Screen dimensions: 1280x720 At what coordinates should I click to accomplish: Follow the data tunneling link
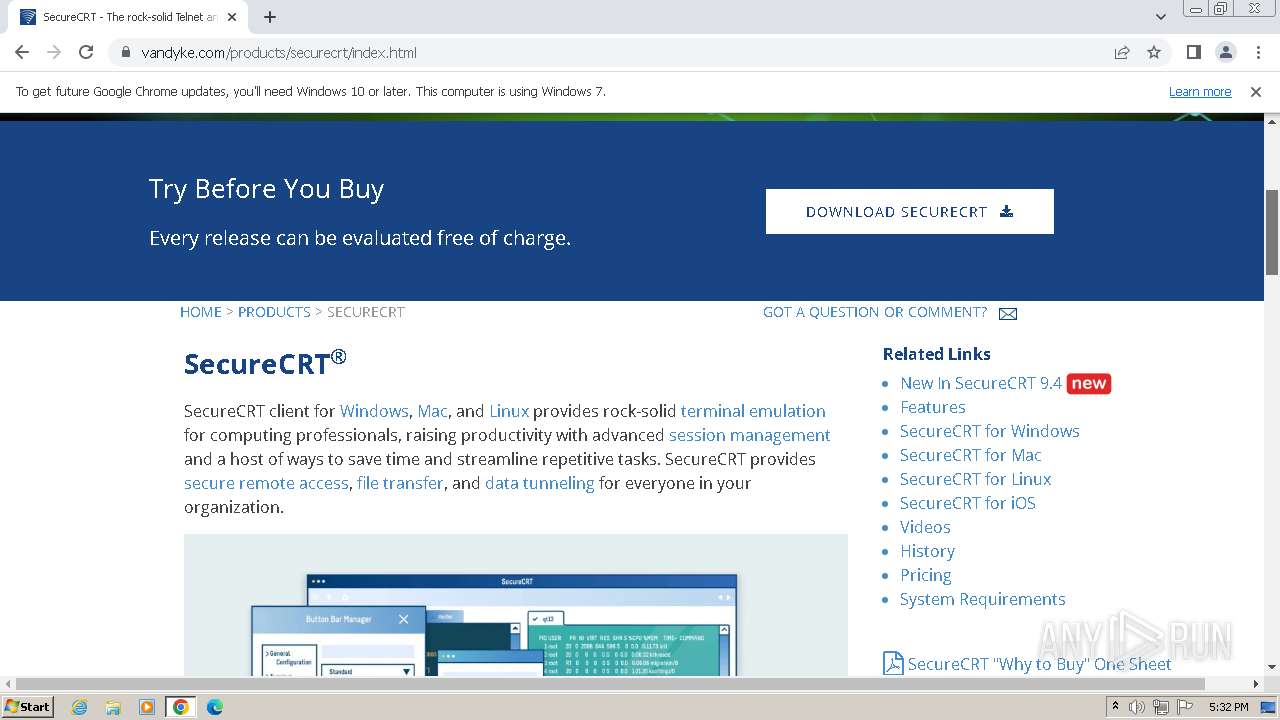(540, 483)
